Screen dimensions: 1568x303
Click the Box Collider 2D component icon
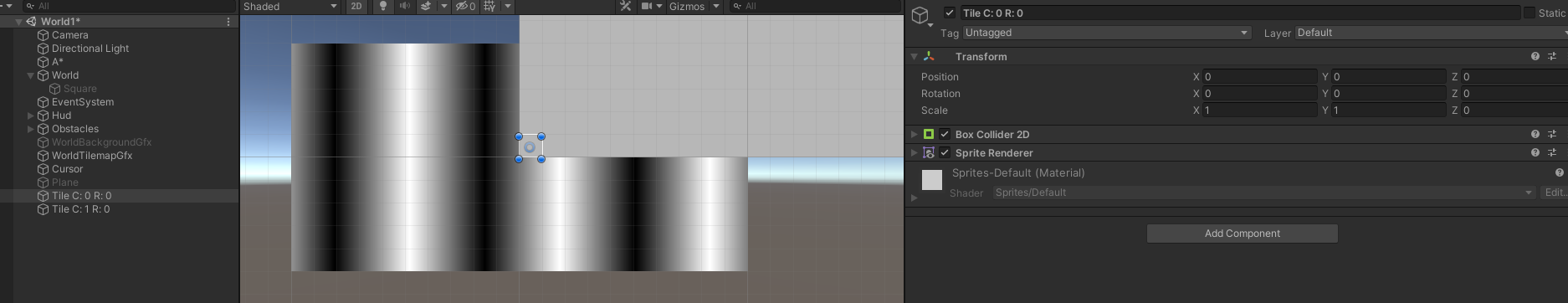tap(929, 134)
